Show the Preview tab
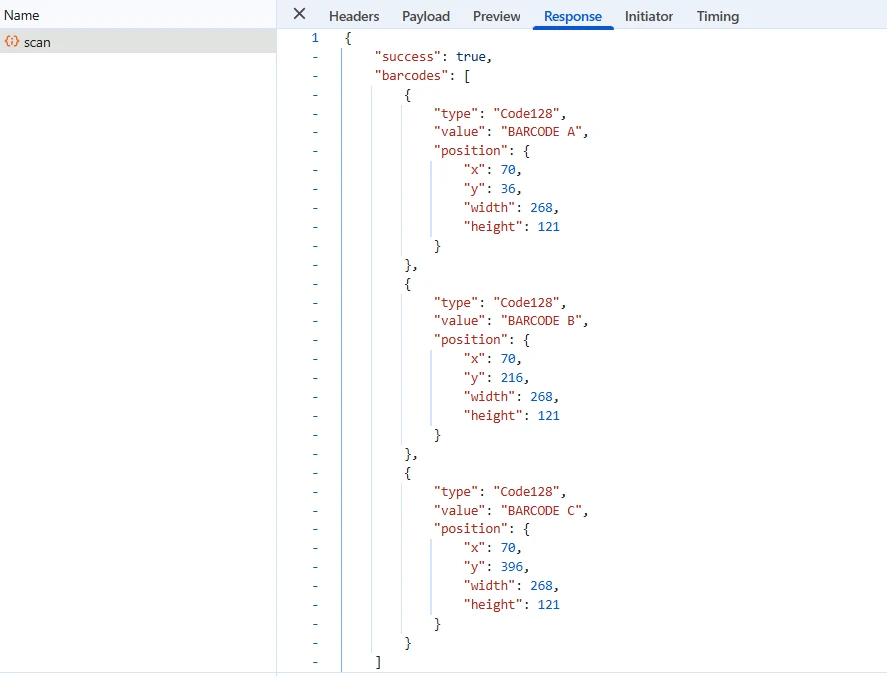Viewport: 887px width, 676px height. pos(497,16)
